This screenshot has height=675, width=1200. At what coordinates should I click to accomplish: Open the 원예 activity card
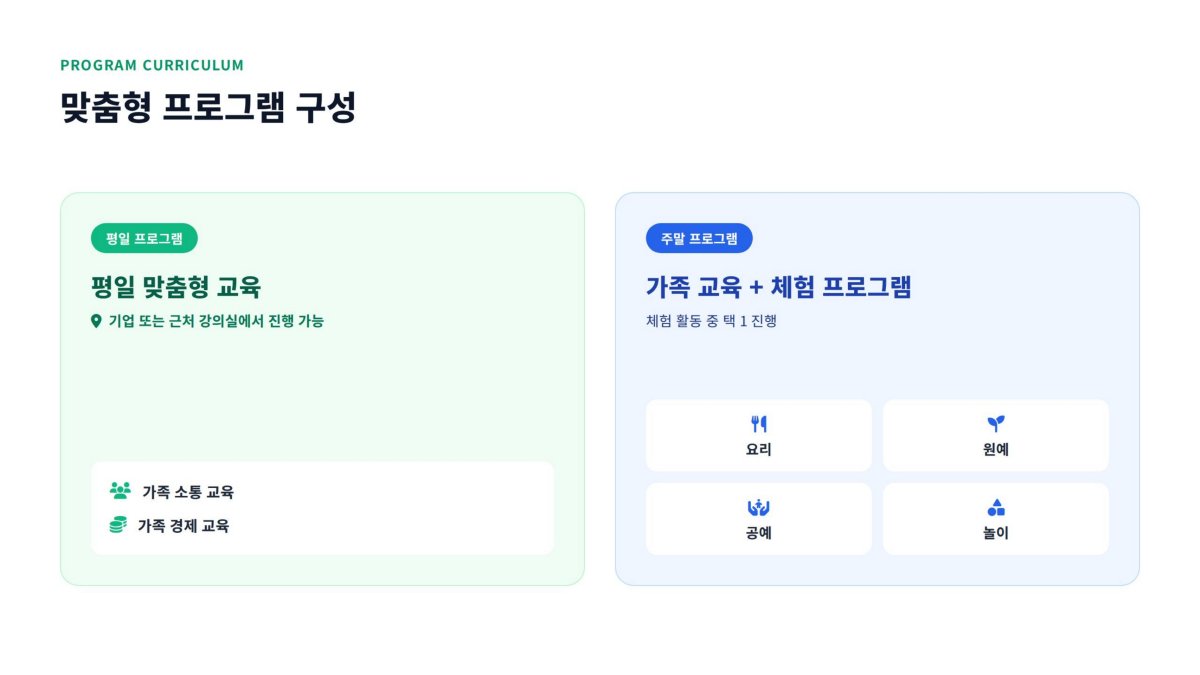click(996, 435)
